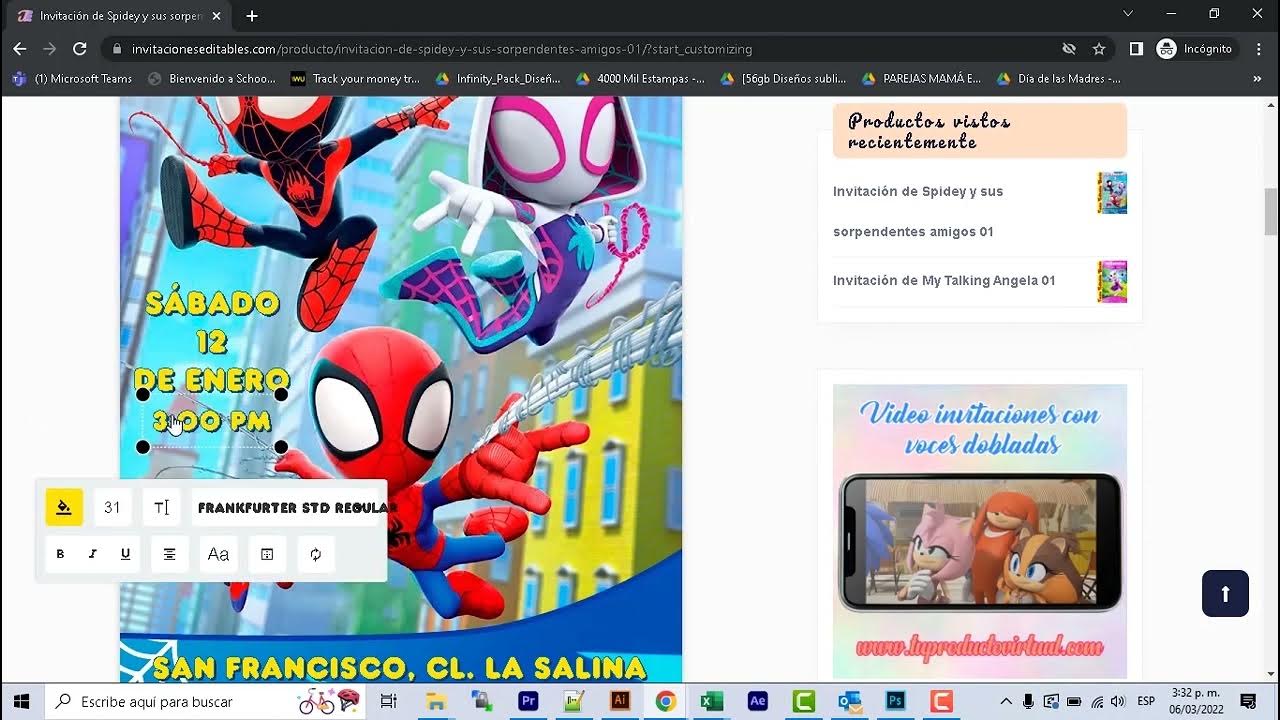Open a new browser tab

(x=252, y=16)
